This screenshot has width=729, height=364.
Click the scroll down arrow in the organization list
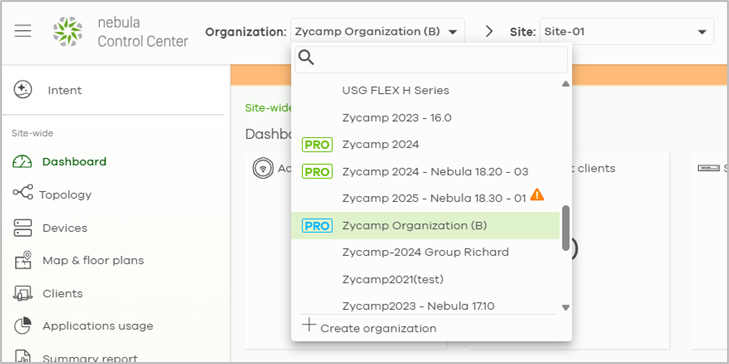coord(565,307)
